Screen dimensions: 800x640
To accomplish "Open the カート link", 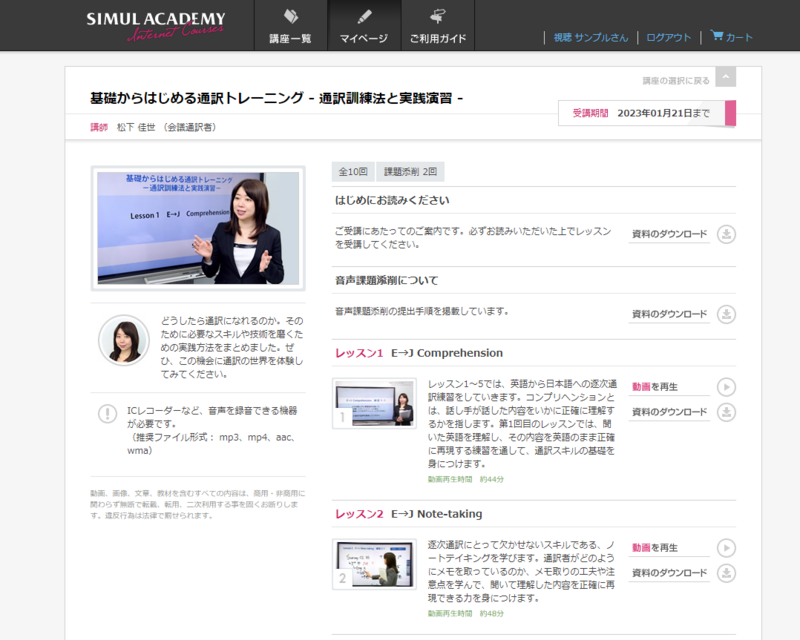I will [x=739, y=37].
